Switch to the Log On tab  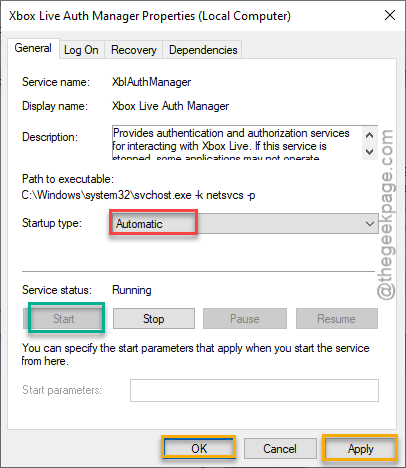point(82,50)
